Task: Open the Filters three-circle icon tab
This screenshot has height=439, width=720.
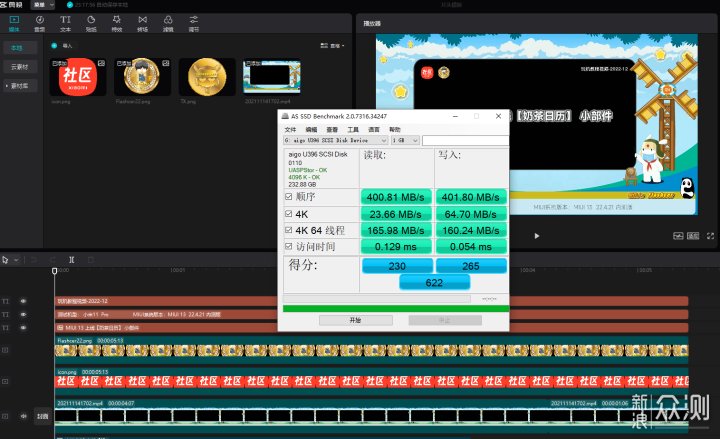Action: tap(169, 23)
